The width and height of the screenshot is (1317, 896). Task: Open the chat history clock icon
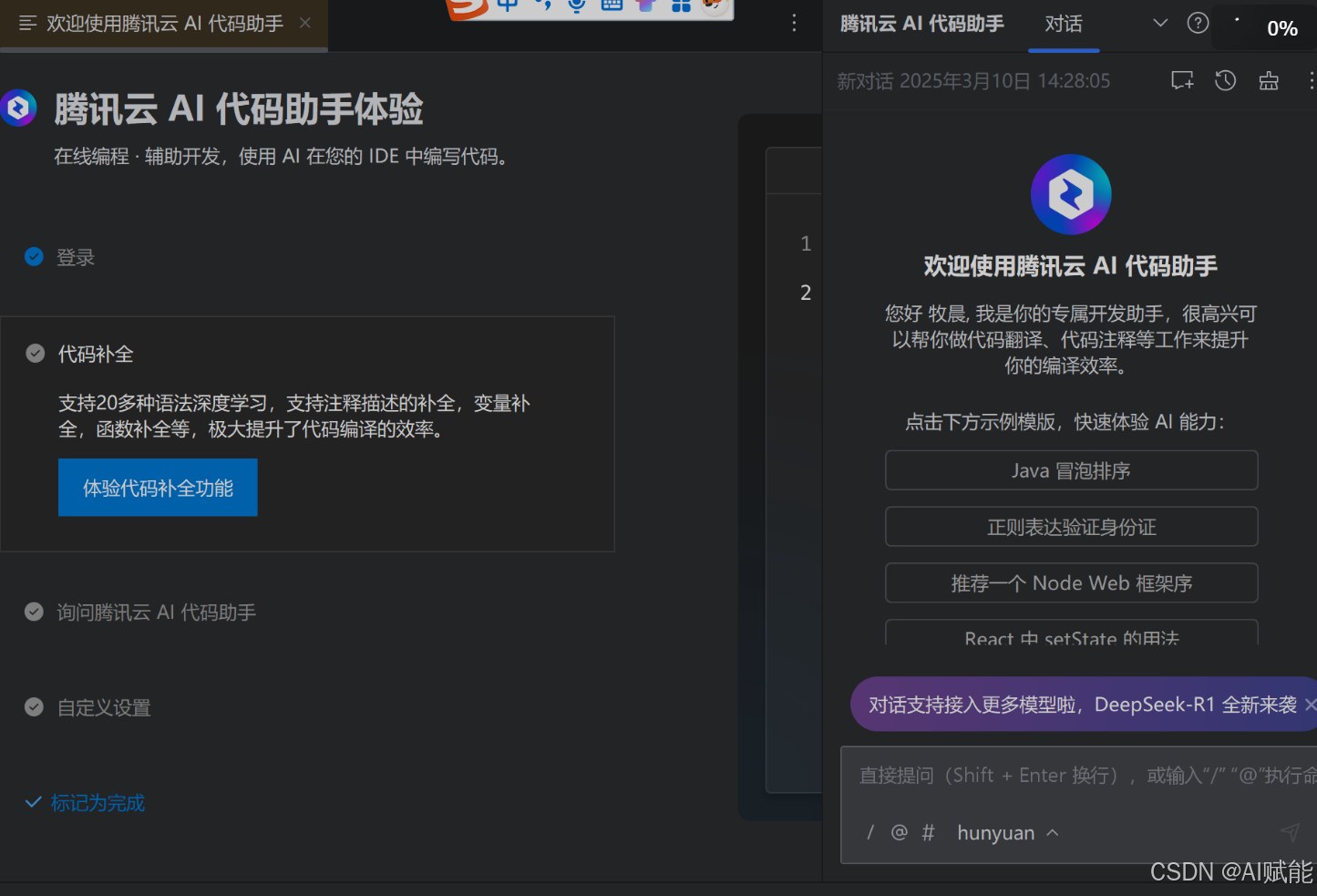[x=1225, y=80]
